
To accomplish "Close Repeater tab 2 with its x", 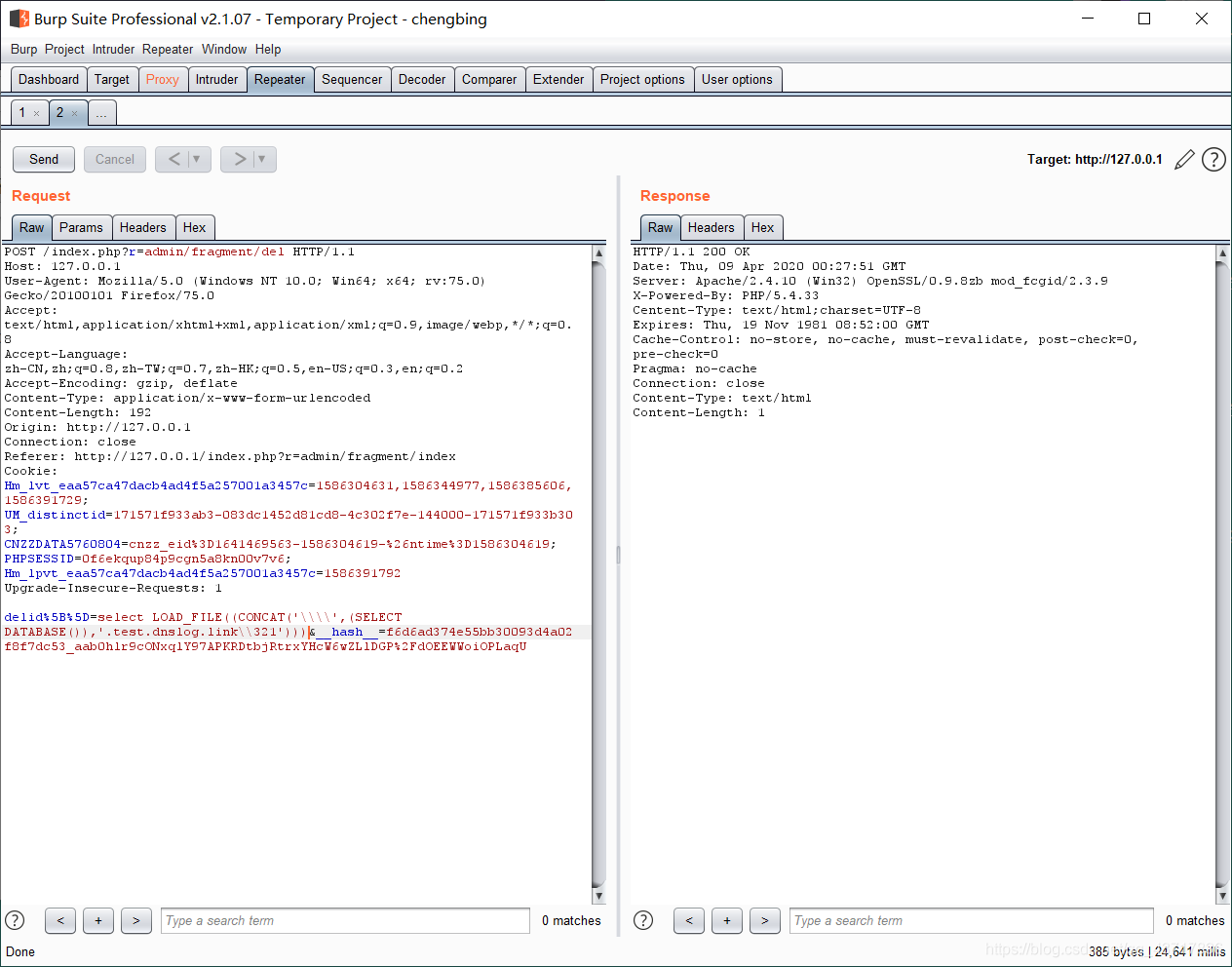I will point(74,114).
